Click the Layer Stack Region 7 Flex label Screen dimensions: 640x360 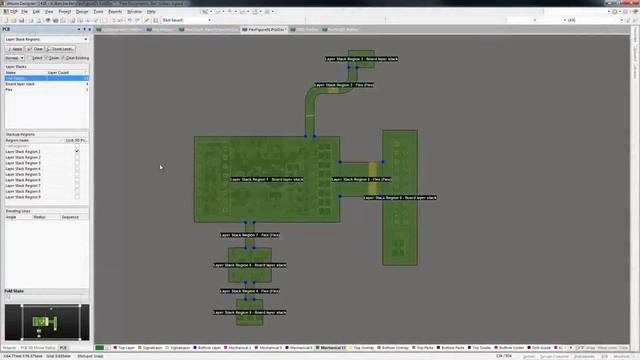pos(250,235)
